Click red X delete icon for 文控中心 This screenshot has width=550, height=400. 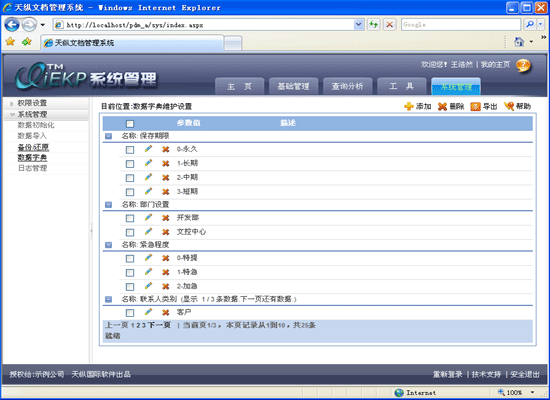tap(166, 232)
